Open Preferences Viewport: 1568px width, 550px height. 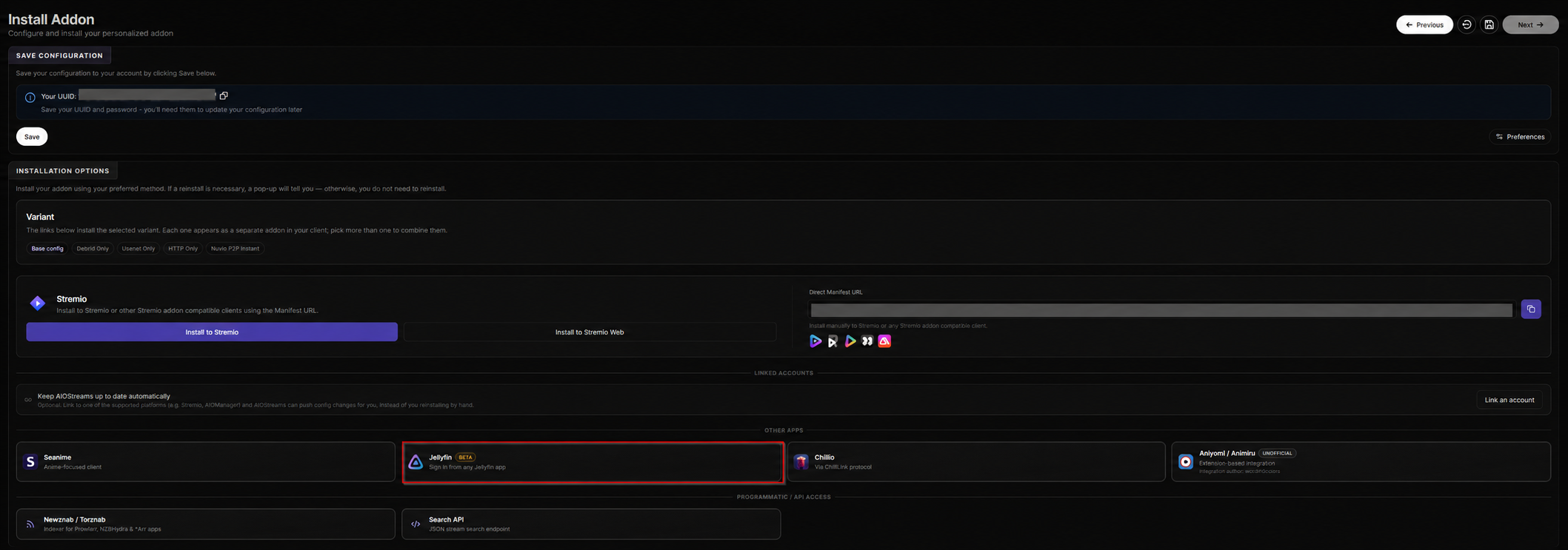1520,137
